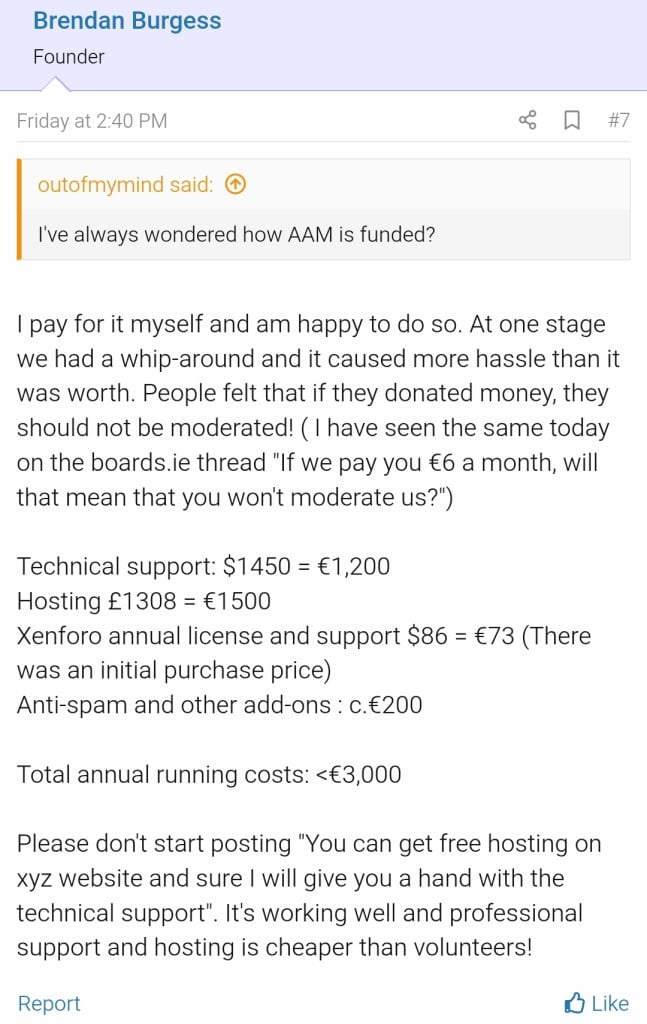Bookmark this post with the bookmark icon
Viewport: 647px width, 1024px height.
pos(572,120)
